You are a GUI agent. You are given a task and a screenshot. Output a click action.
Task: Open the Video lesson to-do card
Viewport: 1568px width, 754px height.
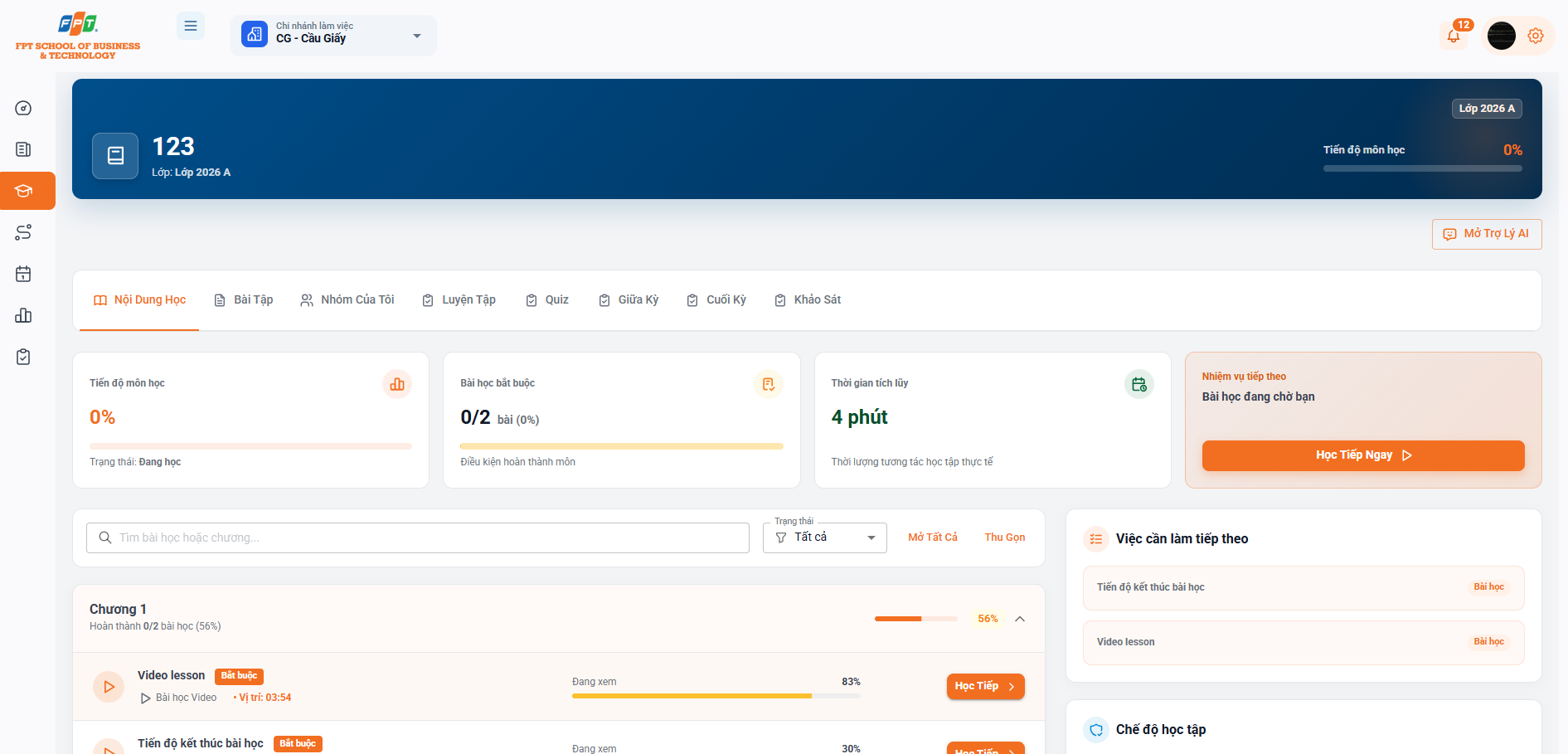pyautogui.click(x=1303, y=643)
